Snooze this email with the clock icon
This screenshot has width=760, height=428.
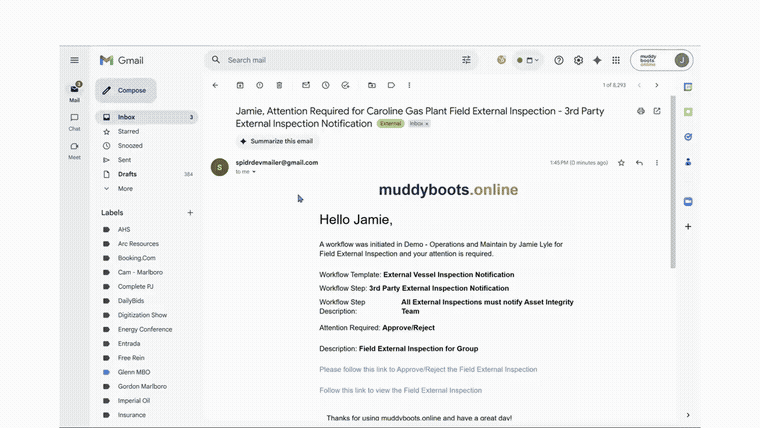[x=326, y=85]
